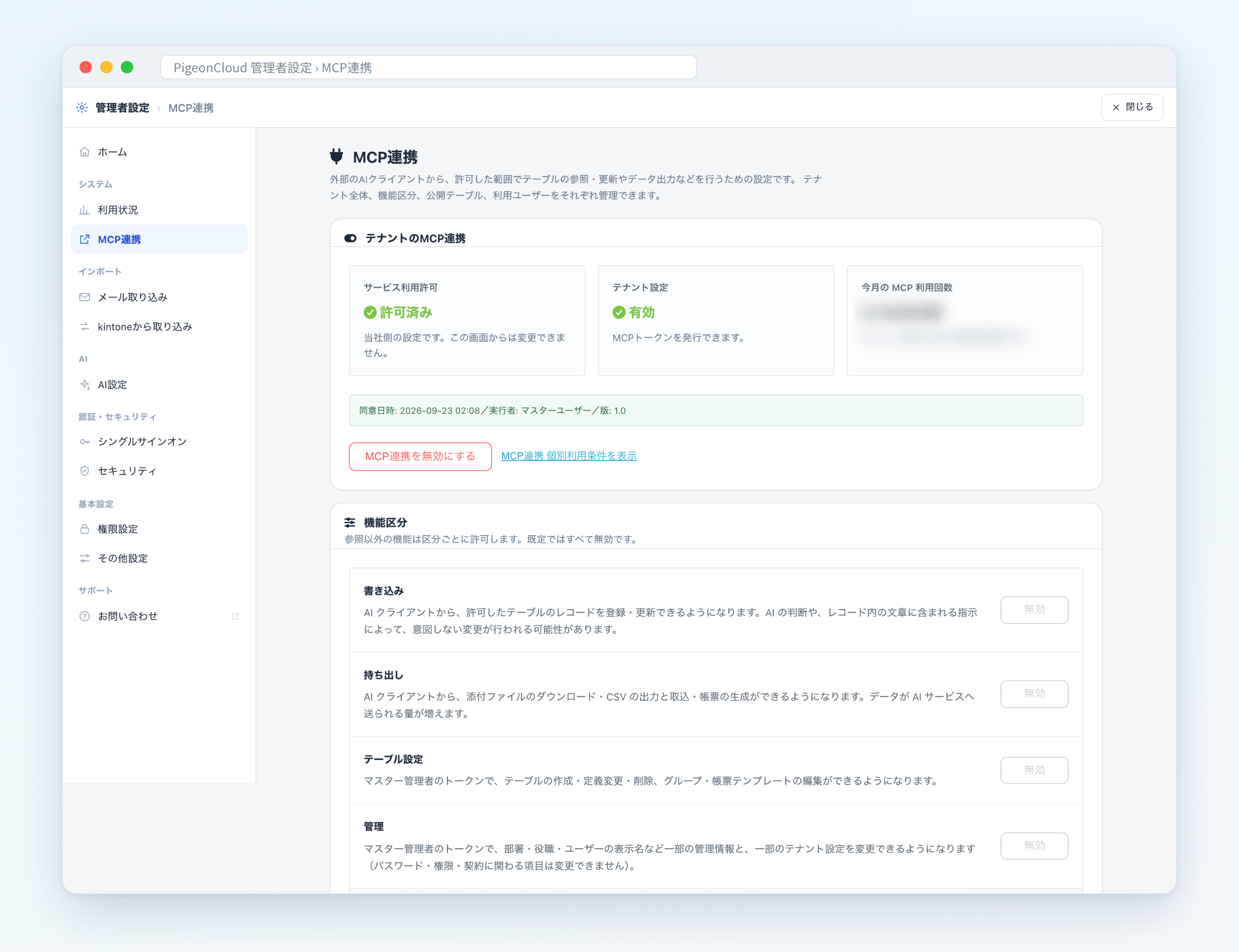Viewport: 1239px width, 952px height.
Task: Toggle the 無効 button for 書き込み
Action: tap(1034, 610)
